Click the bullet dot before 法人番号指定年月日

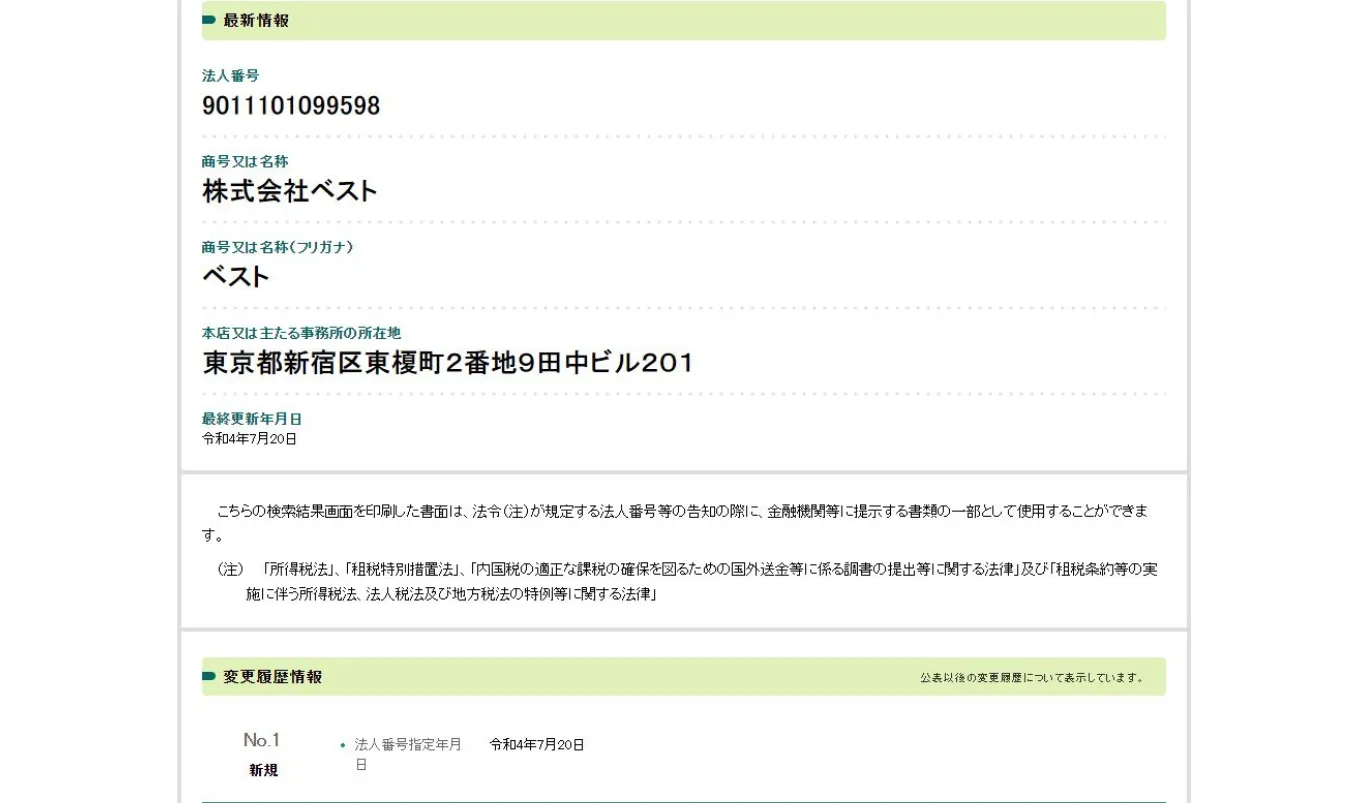point(343,745)
